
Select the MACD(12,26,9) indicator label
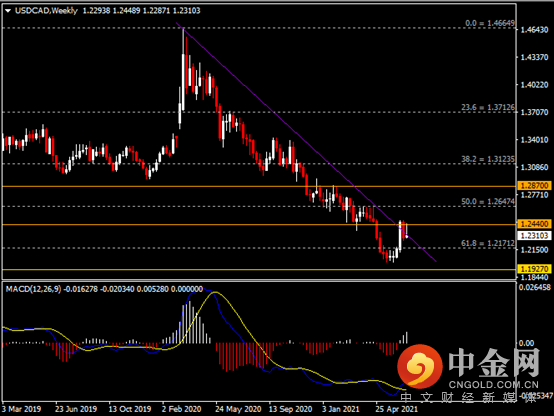(x=34, y=289)
